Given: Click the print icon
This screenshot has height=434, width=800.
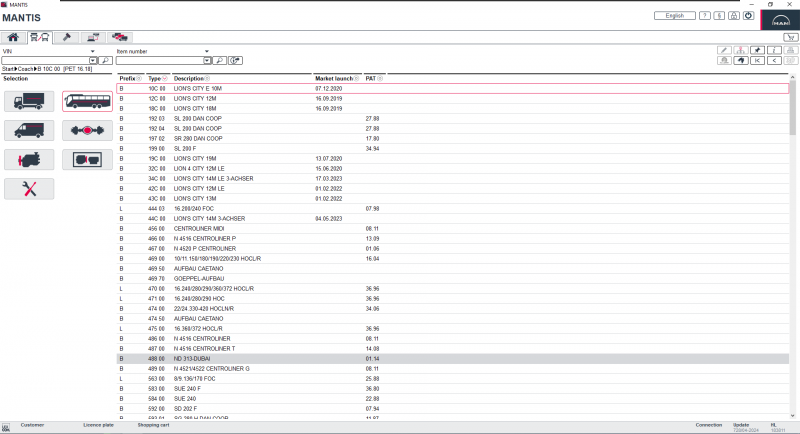Looking at the screenshot, I should pos(790,50).
